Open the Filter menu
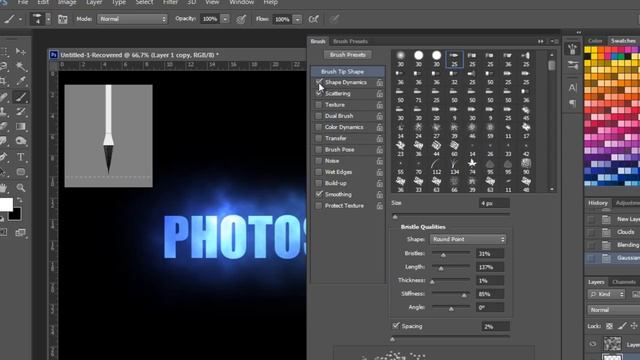This screenshot has width=640, height=360. 170,2
